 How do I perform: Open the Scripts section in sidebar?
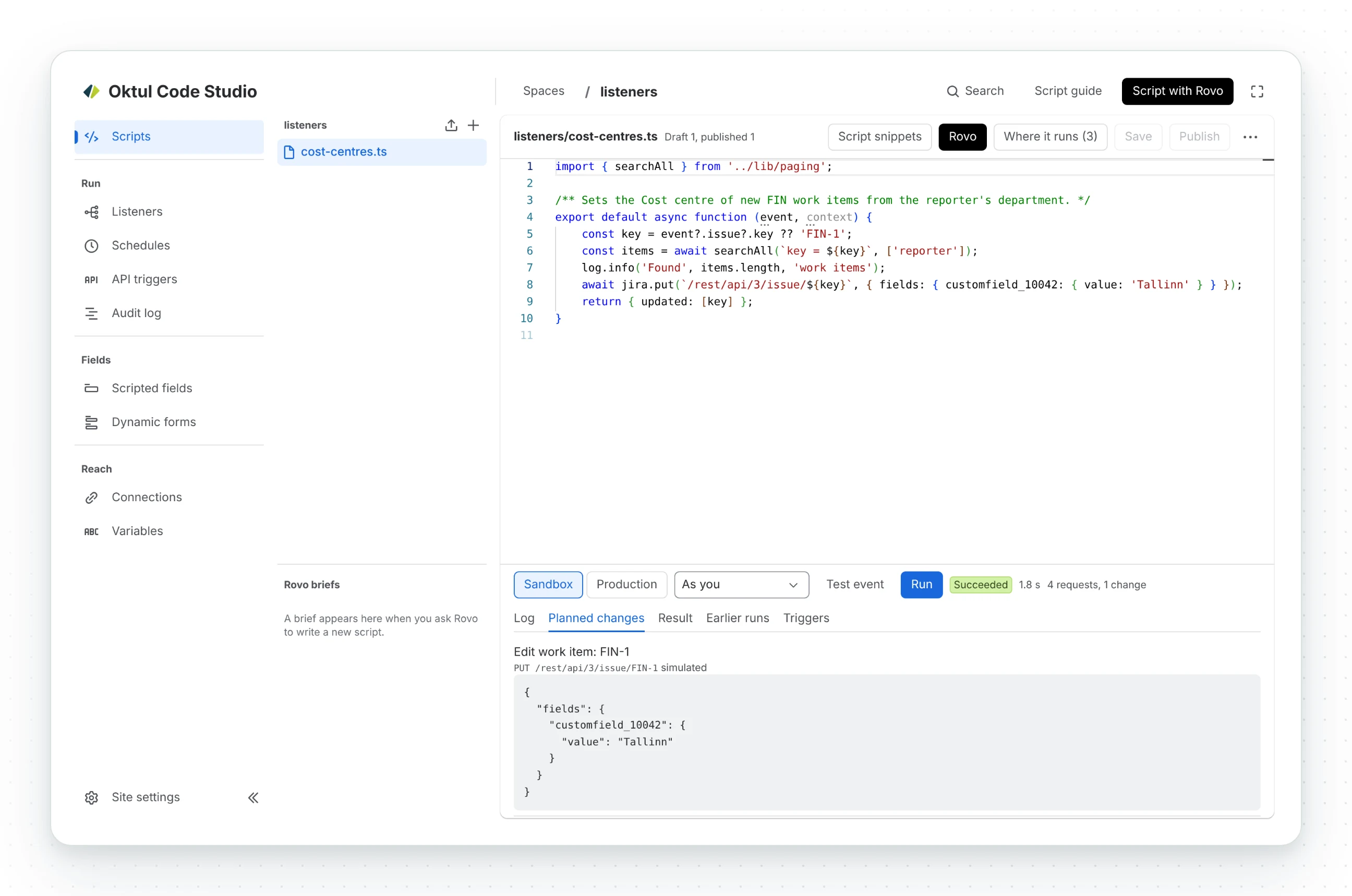pyautogui.click(x=169, y=137)
